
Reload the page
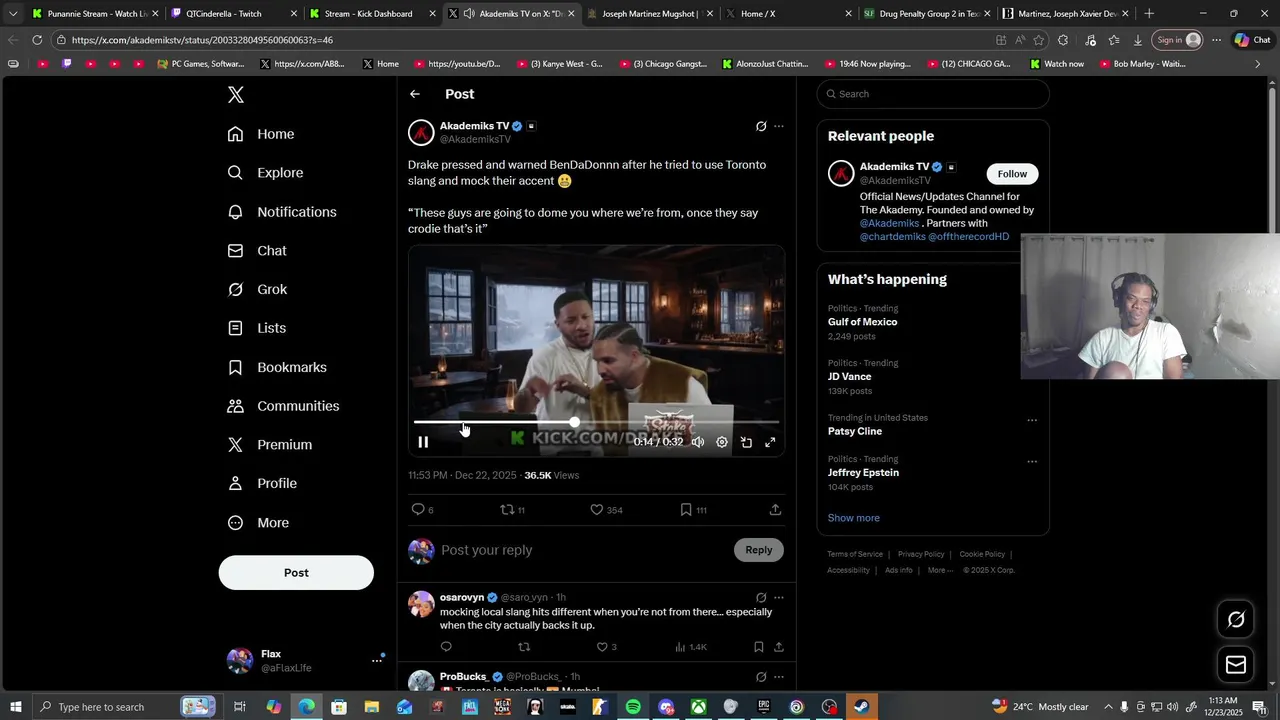point(37,40)
